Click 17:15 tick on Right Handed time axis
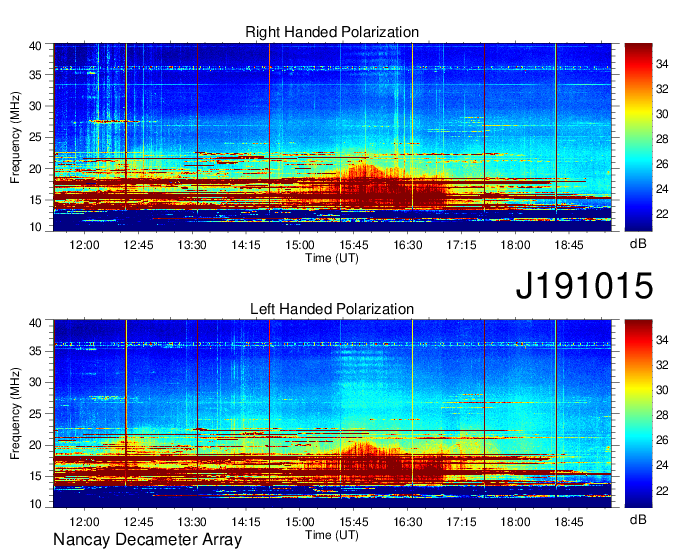The width and height of the screenshot is (680, 552). (x=461, y=245)
